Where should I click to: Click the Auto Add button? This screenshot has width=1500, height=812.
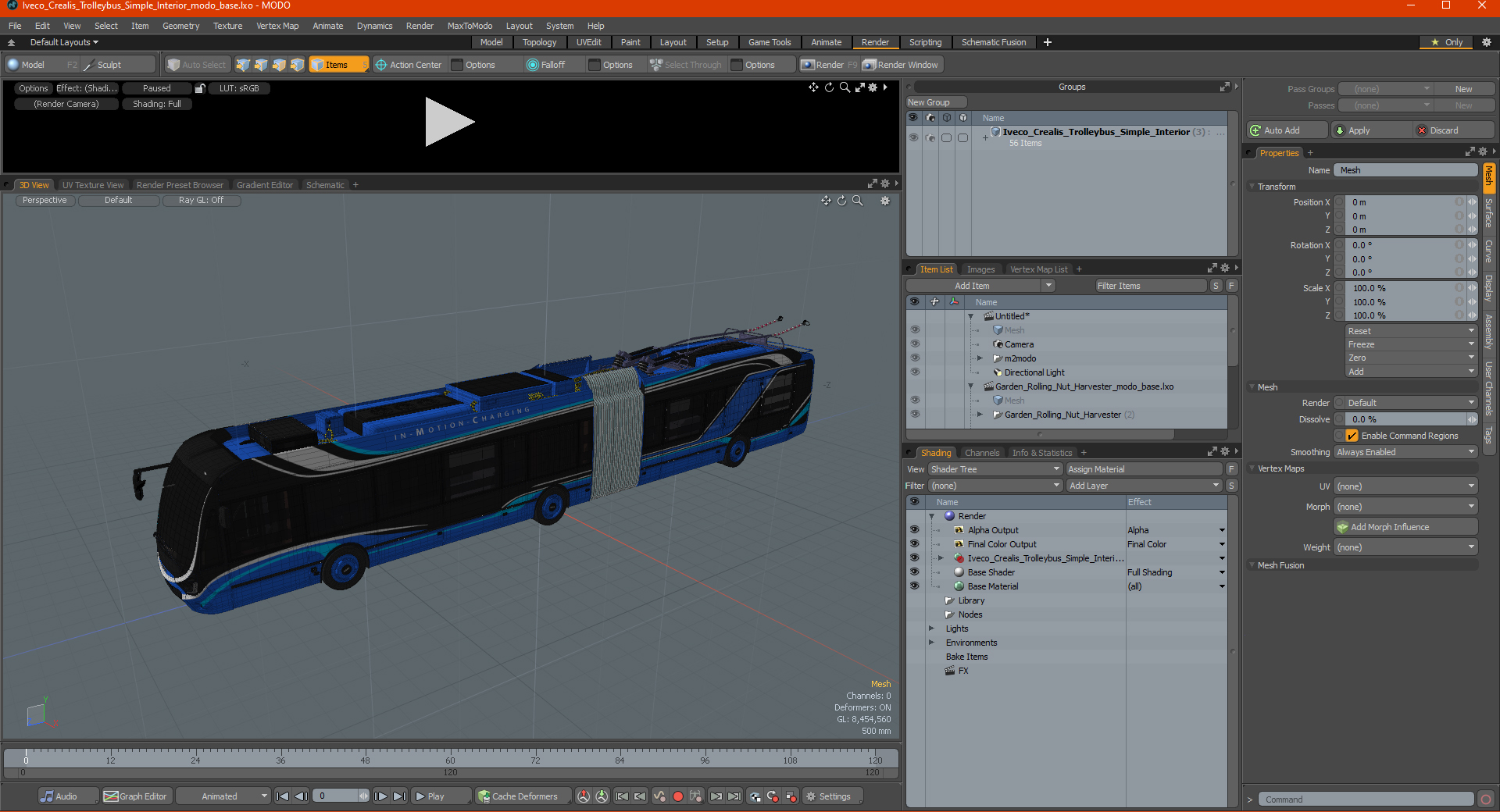(1287, 130)
